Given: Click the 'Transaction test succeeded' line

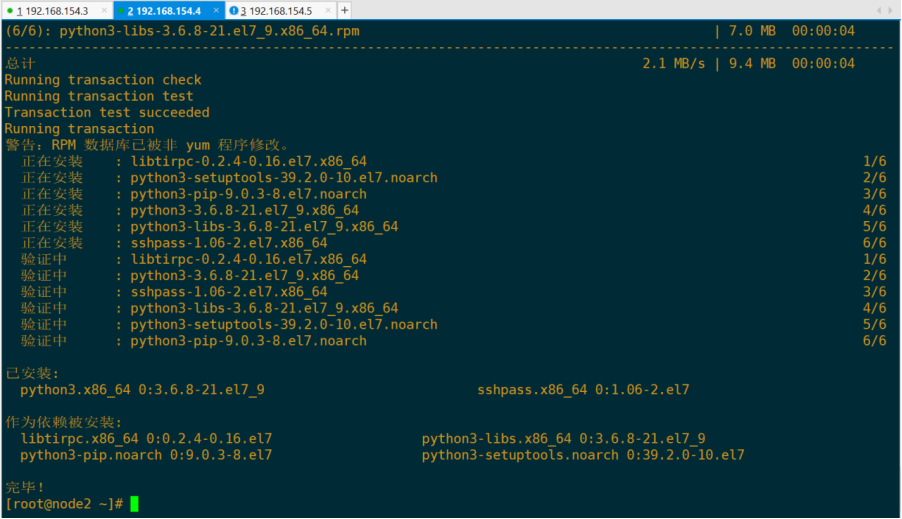Looking at the screenshot, I should 107,113.
